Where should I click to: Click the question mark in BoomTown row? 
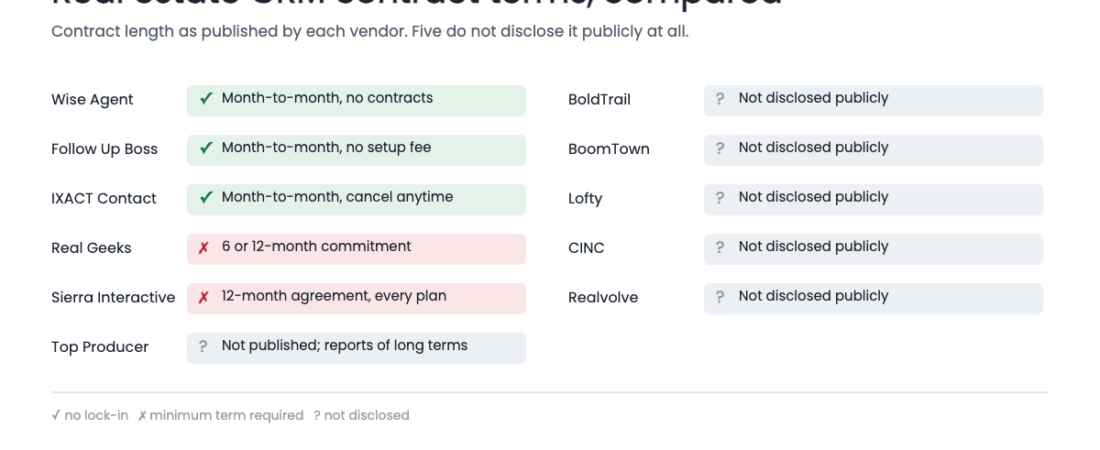click(720, 148)
